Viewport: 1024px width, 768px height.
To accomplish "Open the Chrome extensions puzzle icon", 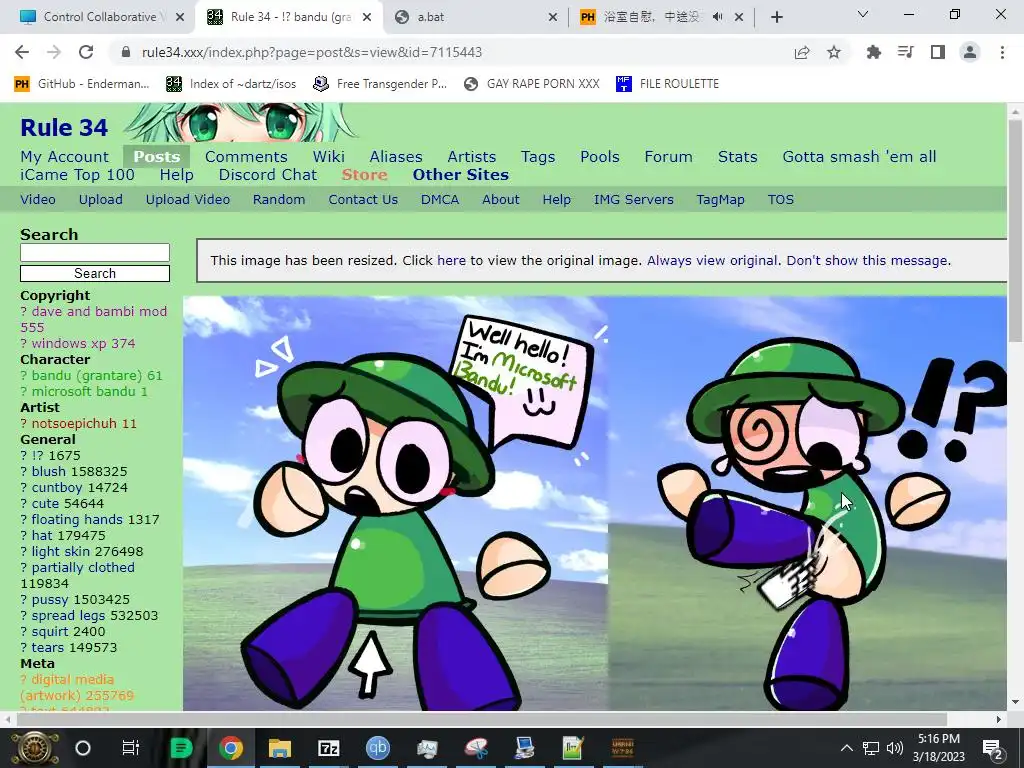I will pyautogui.click(x=874, y=52).
